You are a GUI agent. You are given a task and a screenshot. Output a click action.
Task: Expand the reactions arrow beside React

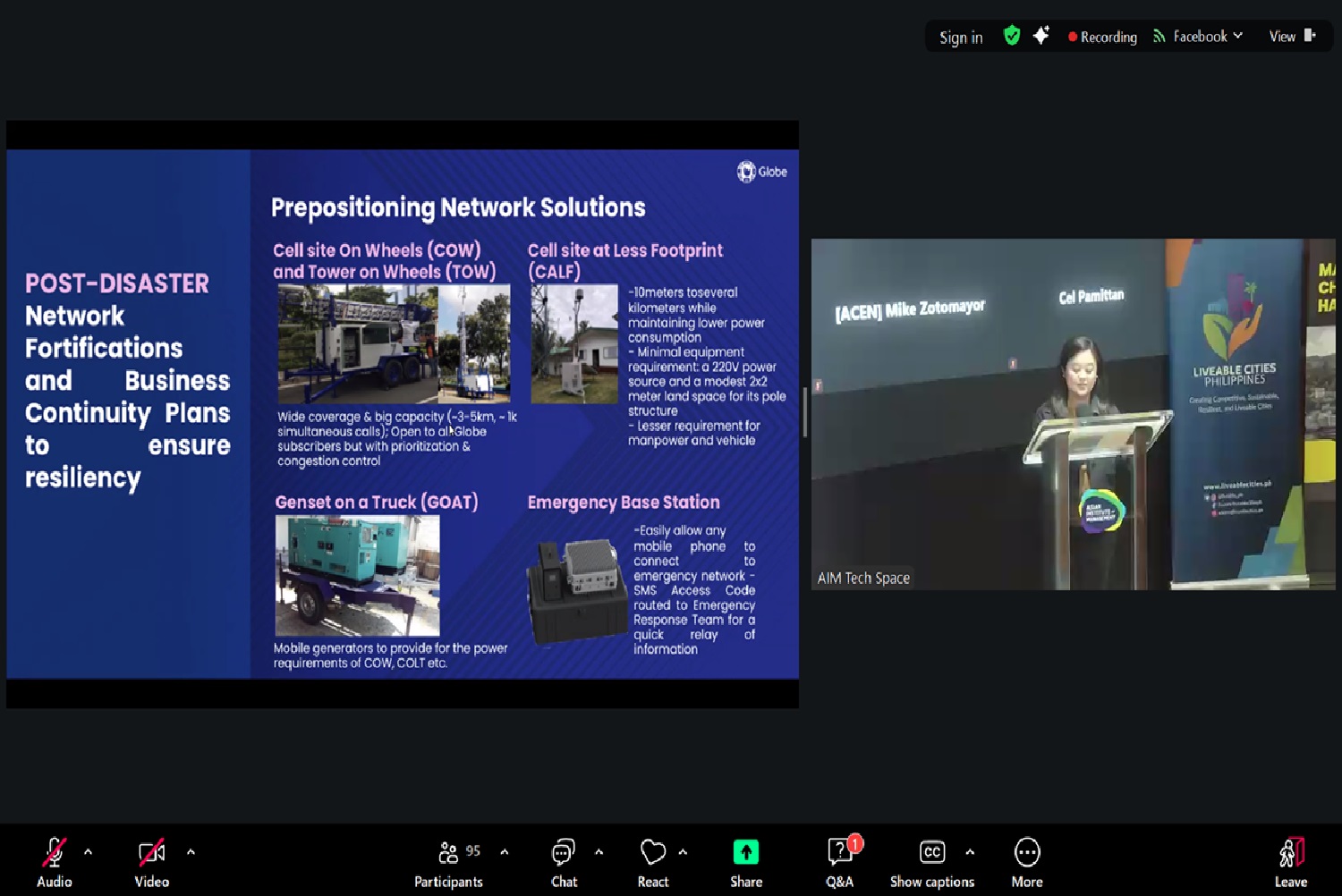pyautogui.click(x=683, y=852)
